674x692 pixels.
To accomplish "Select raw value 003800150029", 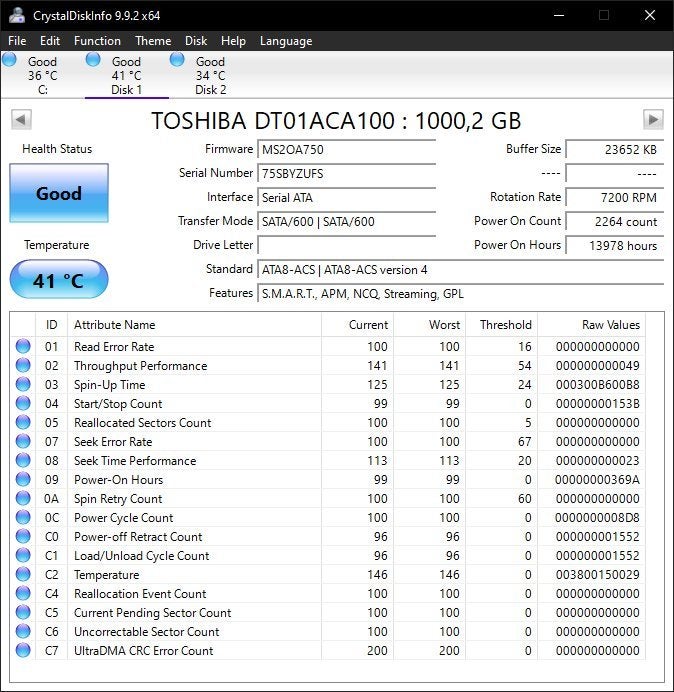I will [598, 575].
